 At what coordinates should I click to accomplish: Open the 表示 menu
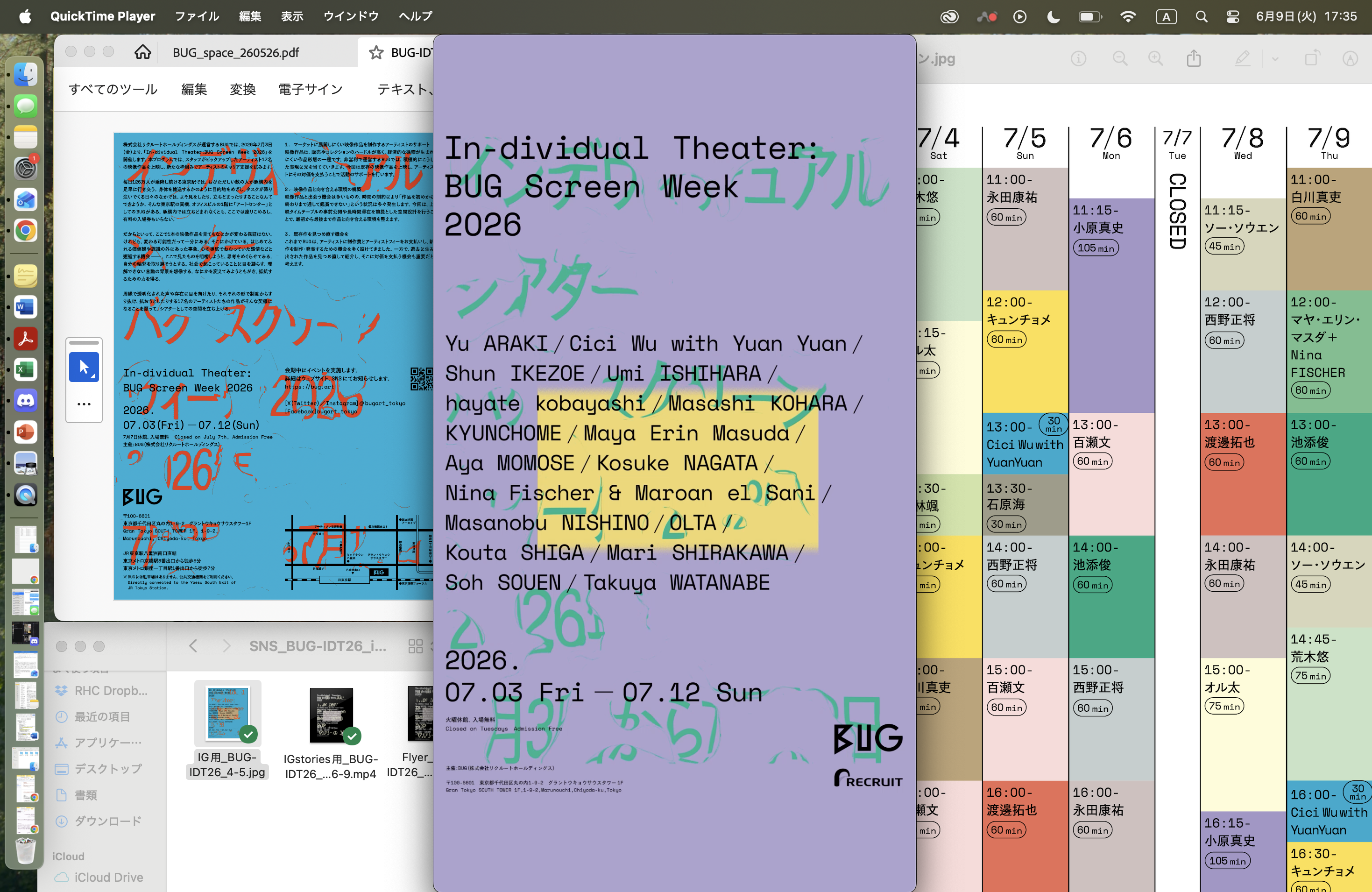coord(292,16)
